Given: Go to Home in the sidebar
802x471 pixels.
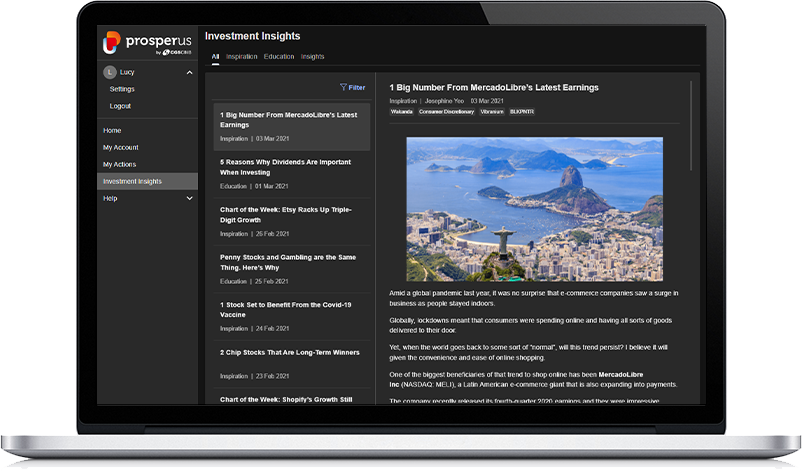Looking at the screenshot, I should tap(112, 130).
